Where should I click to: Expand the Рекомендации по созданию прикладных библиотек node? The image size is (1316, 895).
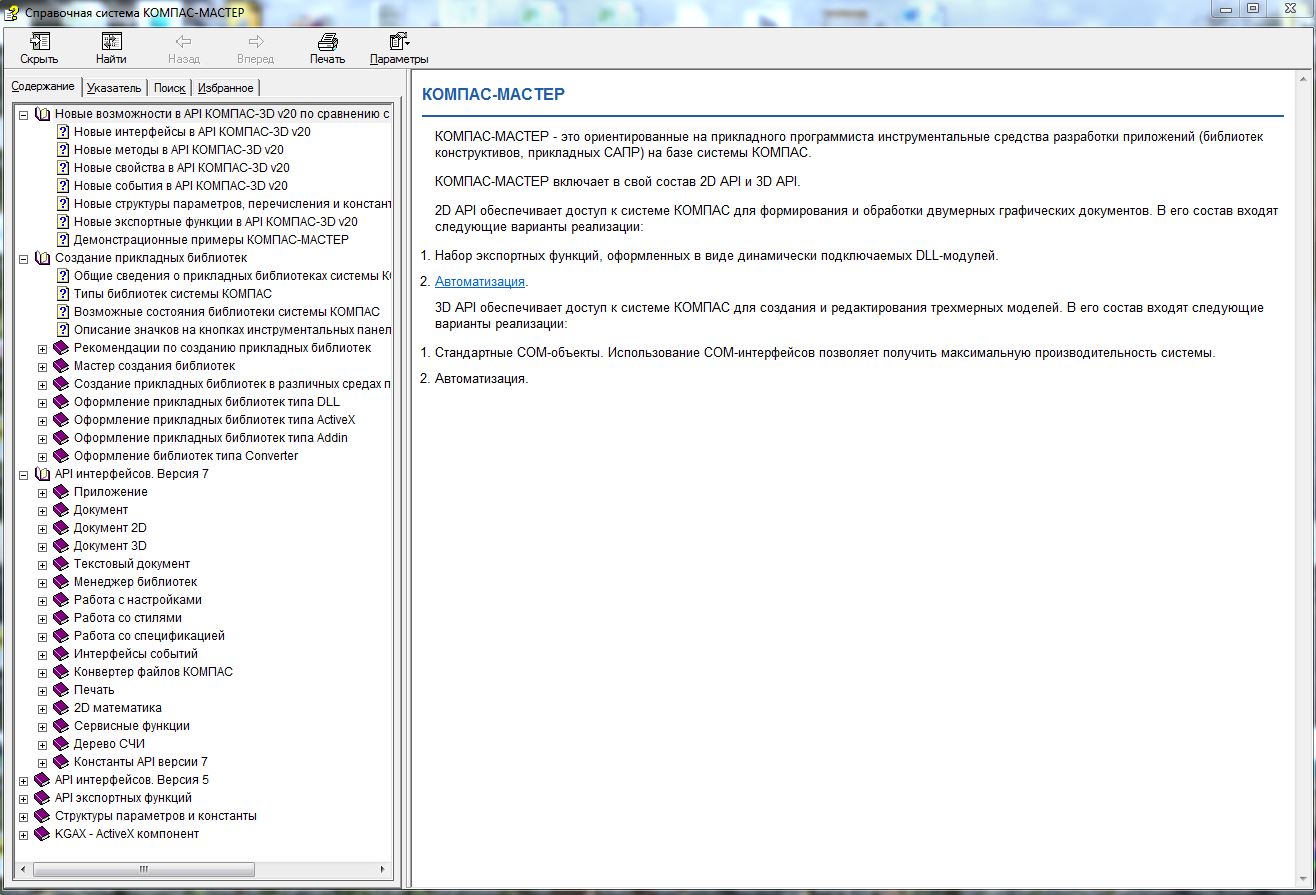tap(43, 349)
